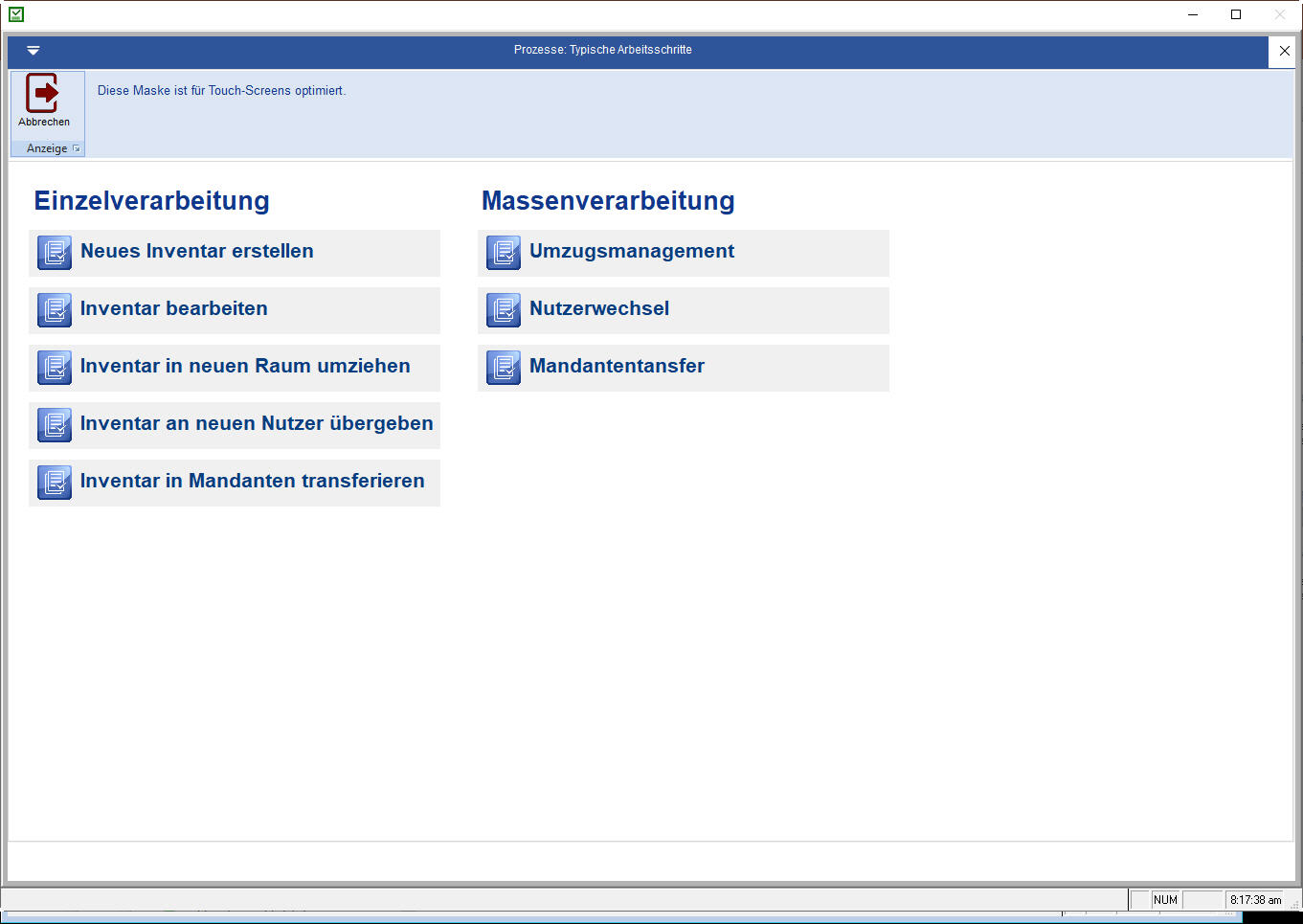This screenshot has height=924, width=1303.
Task: Start Inventar in neuen Raum umziehen
Action: [245, 367]
